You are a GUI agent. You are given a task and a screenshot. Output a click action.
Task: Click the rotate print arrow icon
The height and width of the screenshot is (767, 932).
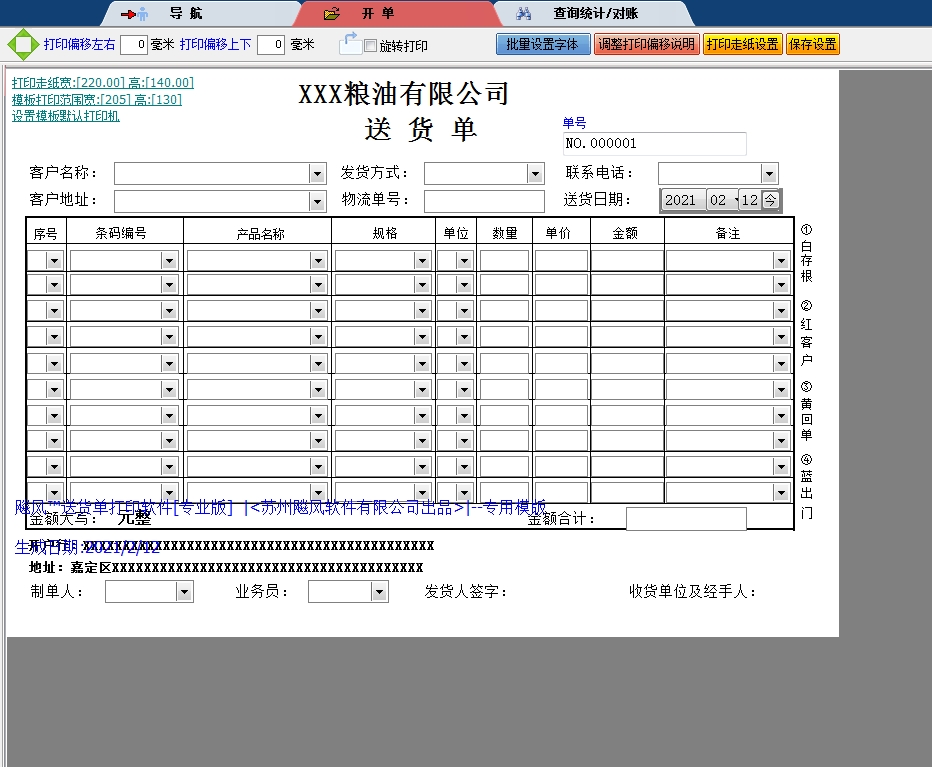[349, 43]
